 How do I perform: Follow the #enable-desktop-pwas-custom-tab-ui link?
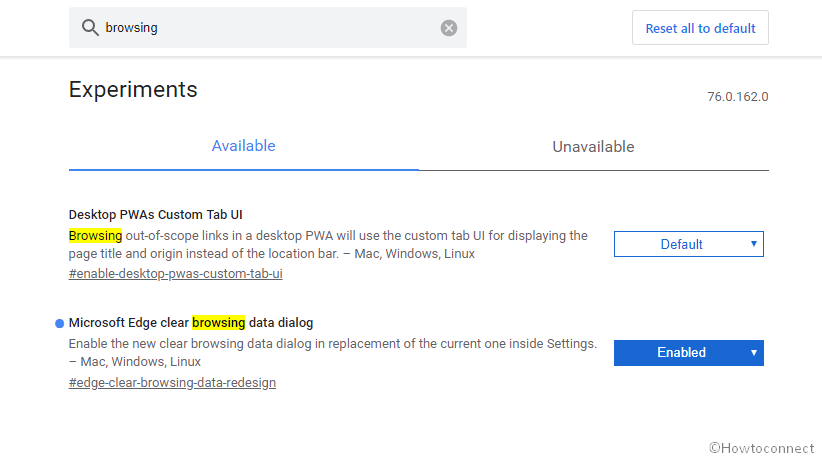click(x=176, y=274)
